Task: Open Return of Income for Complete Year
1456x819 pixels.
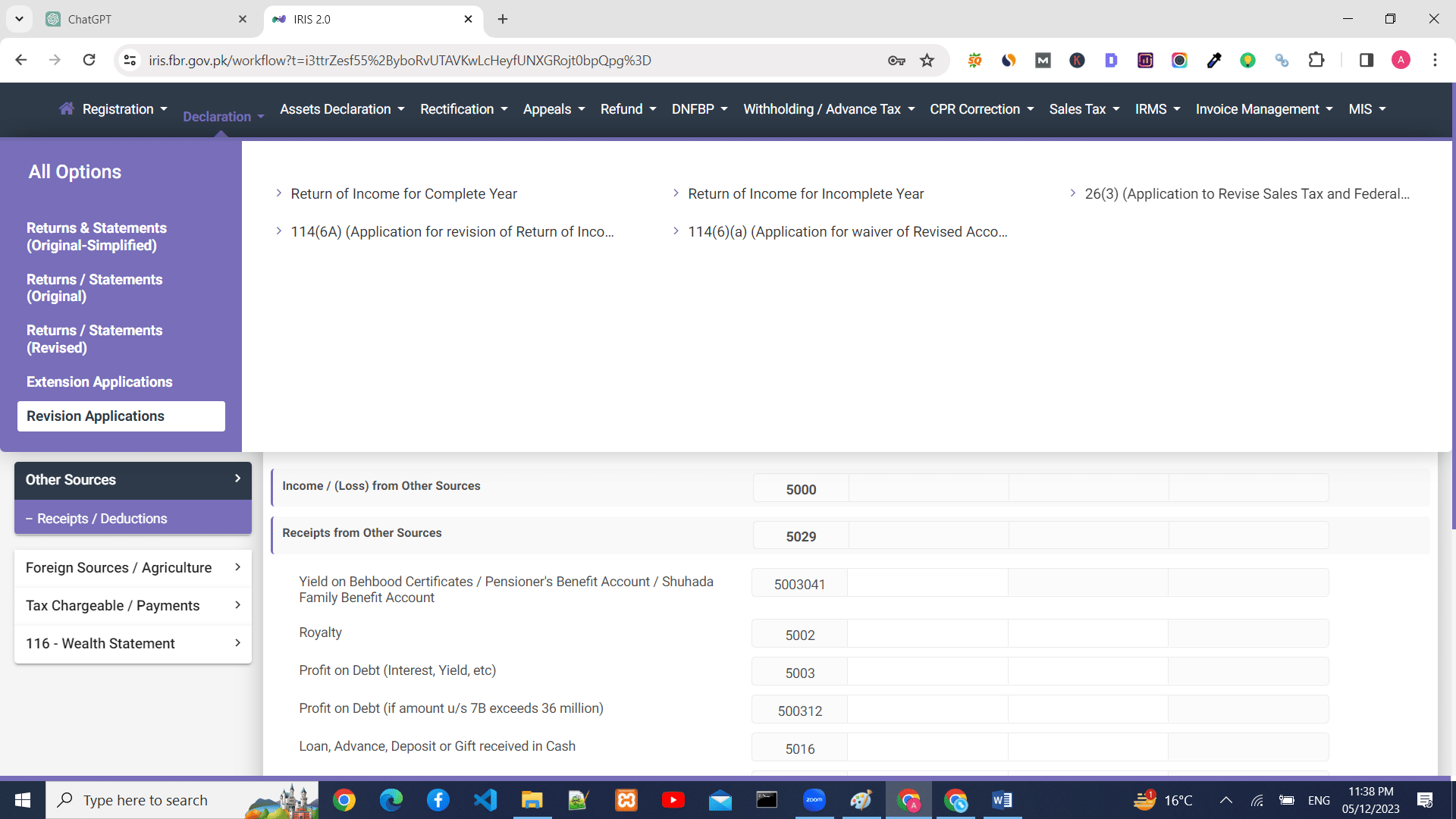Action: [403, 194]
